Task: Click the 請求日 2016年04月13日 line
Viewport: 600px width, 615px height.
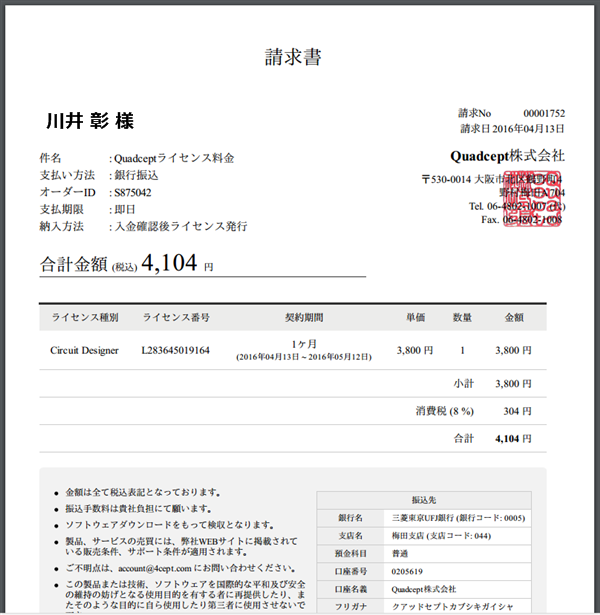Action: point(512,129)
